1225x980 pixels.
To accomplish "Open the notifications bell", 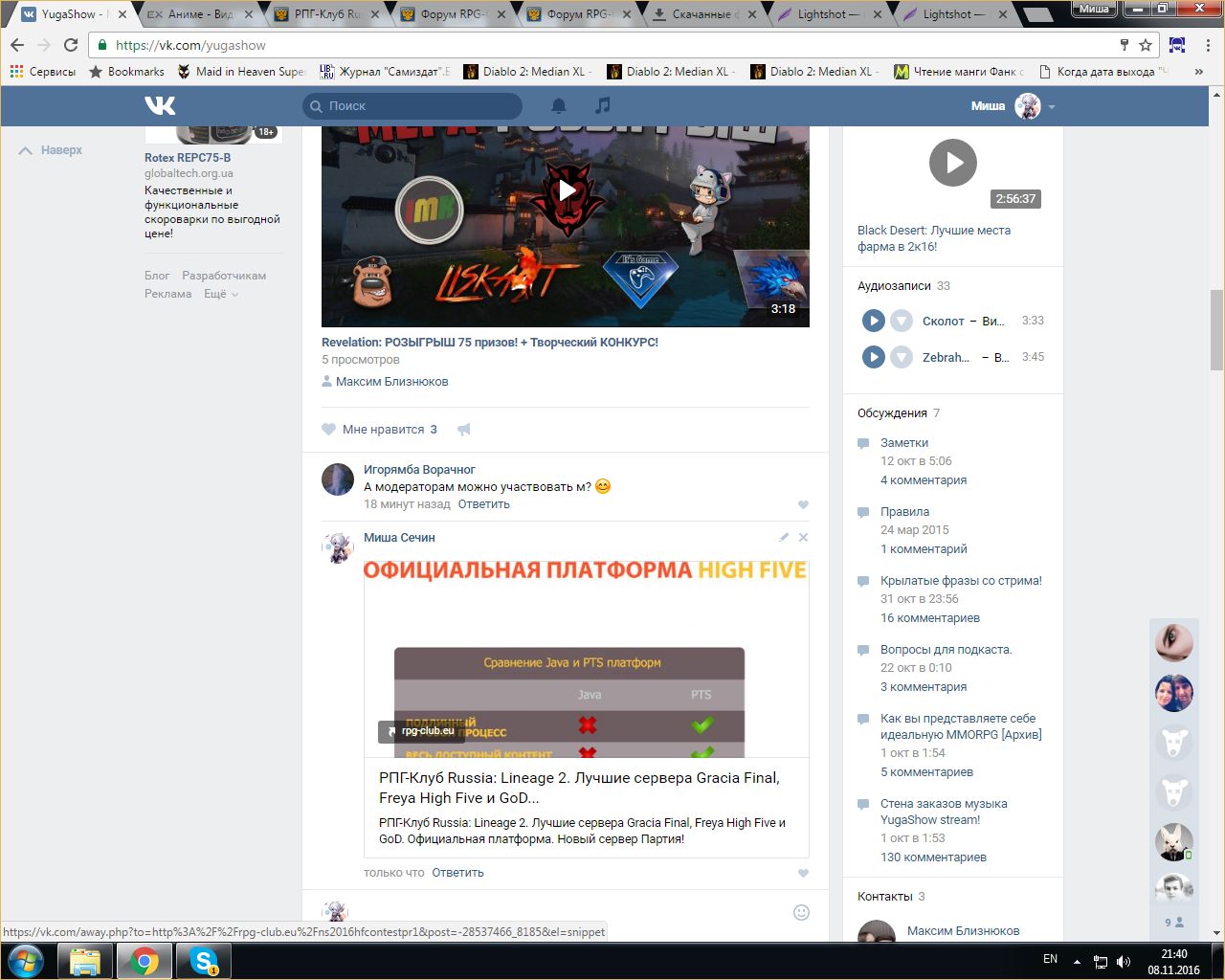I will coord(559,105).
